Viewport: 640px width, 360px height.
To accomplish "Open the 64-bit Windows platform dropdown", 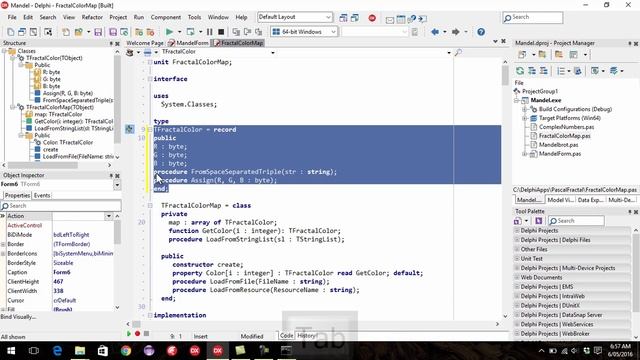I will 333,32.
